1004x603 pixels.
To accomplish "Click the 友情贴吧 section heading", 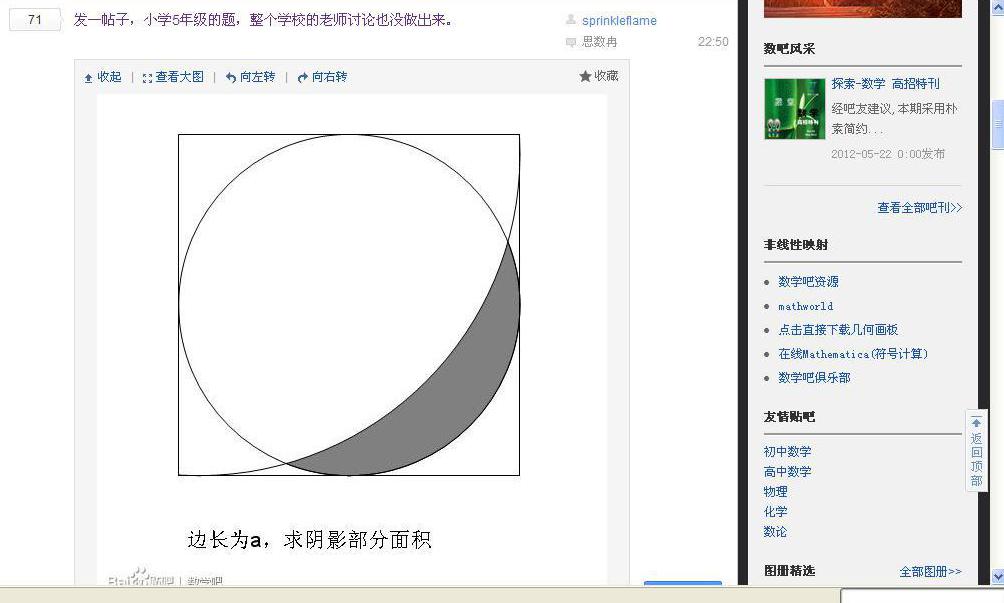I will pyautogui.click(x=789, y=417).
